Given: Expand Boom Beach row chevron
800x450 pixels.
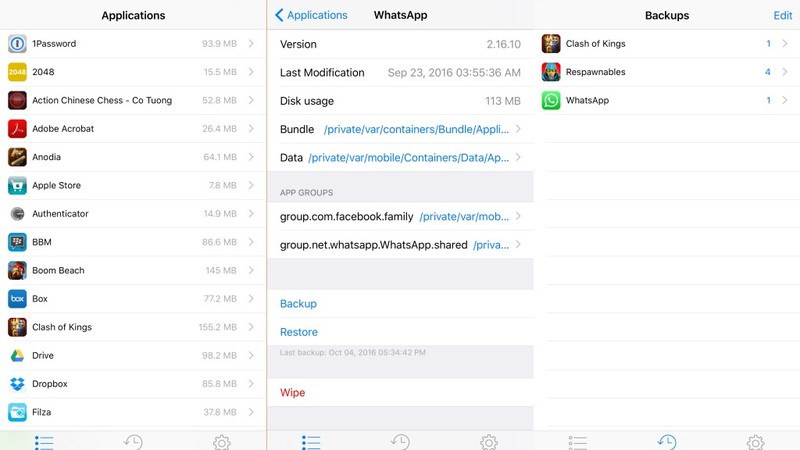Looking at the screenshot, I should pyautogui.click(x=251, y=270).
